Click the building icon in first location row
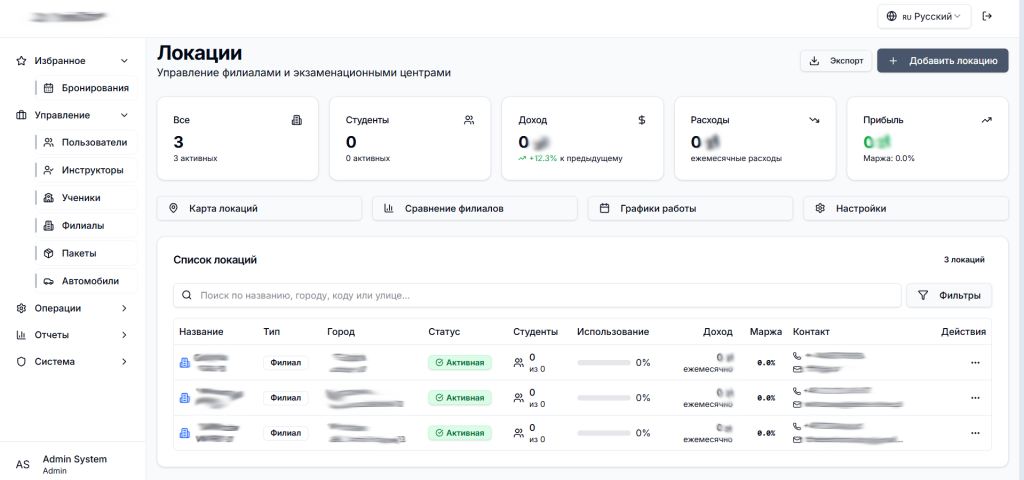1024x480 pixels. coord(184,362)
